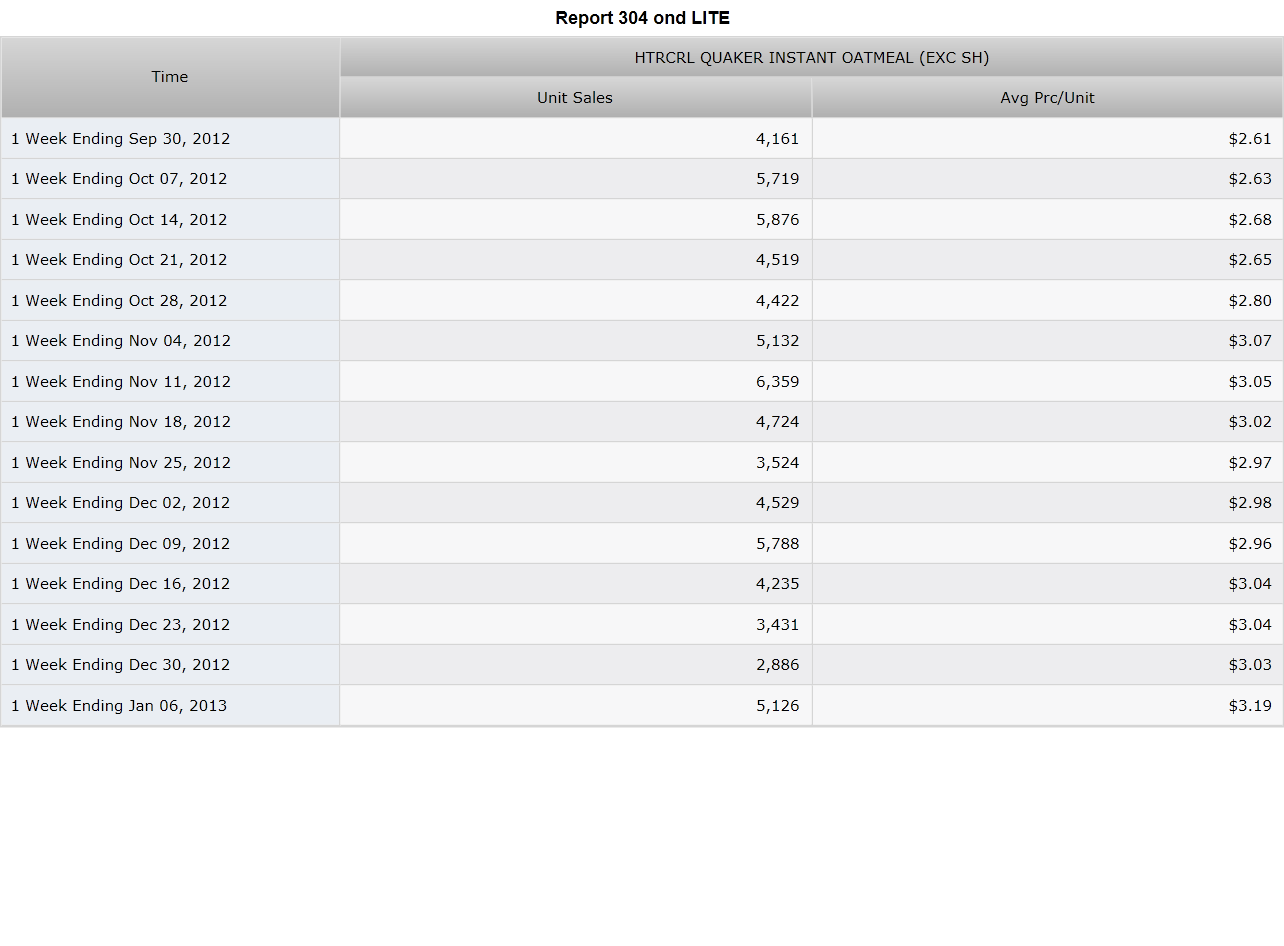This screenshot has height=946, width=1284.
Task: Click the price $3.04 for Dec 23
Action: coord(1250,625)
